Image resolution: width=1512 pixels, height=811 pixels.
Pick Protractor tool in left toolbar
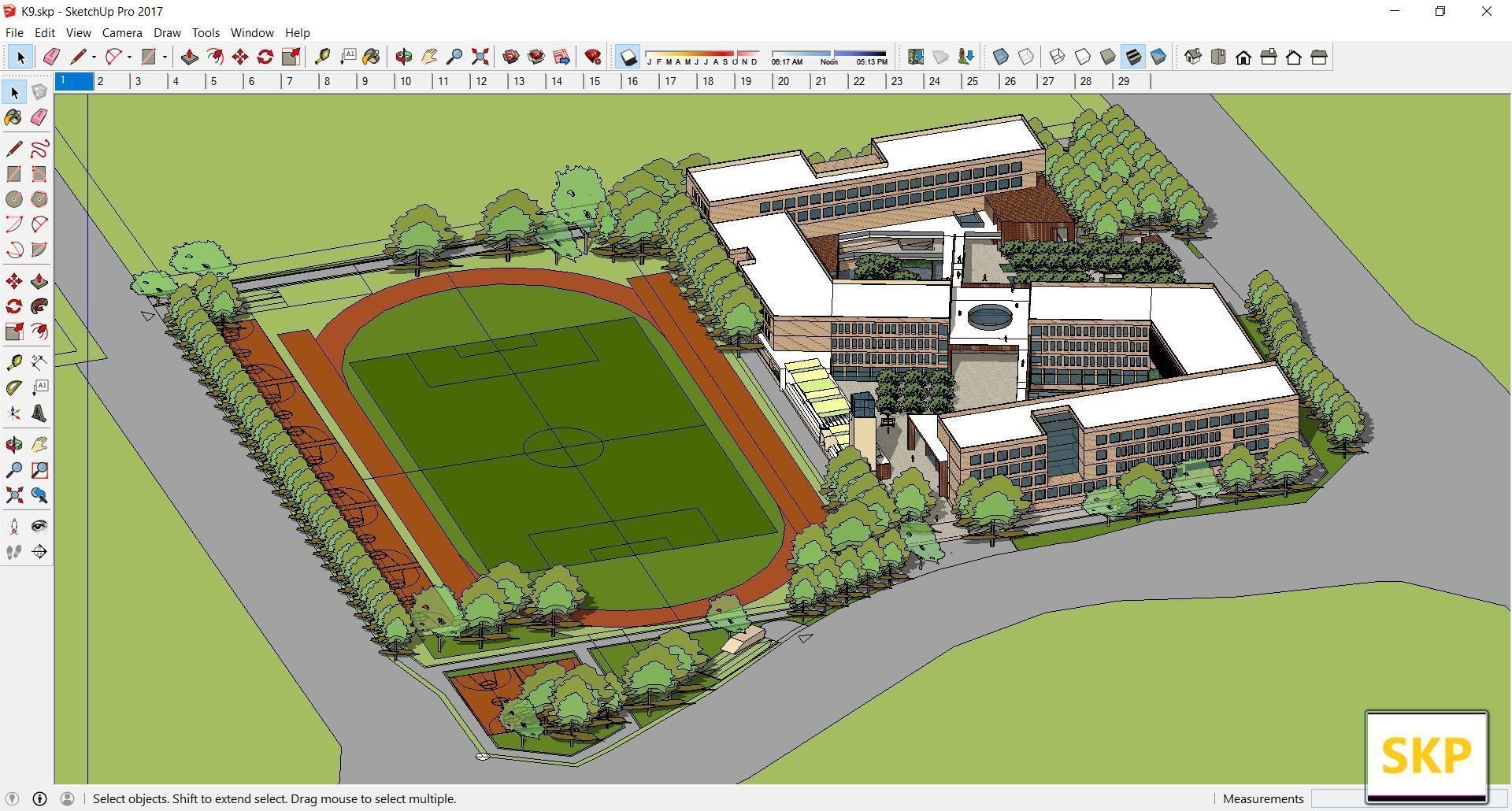(x=14, y=388)
